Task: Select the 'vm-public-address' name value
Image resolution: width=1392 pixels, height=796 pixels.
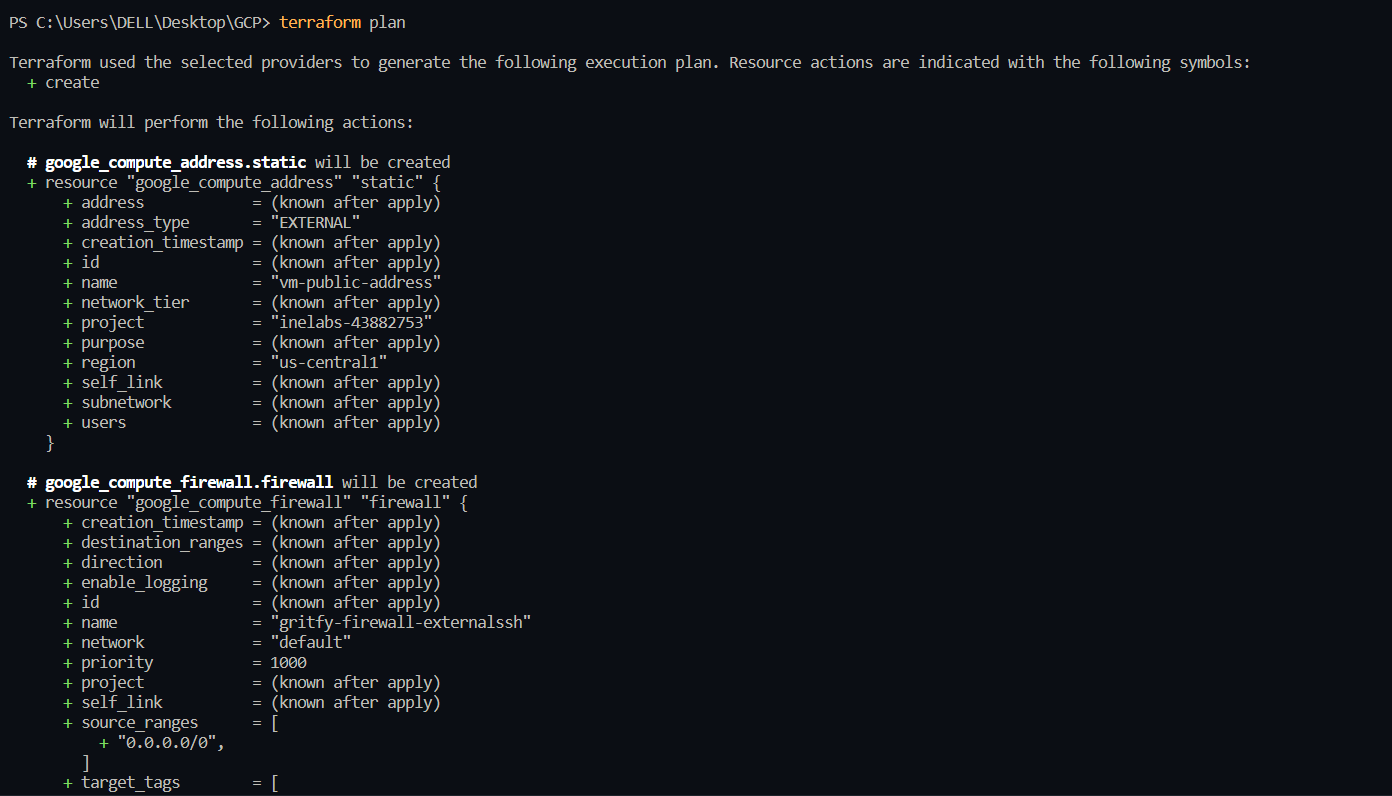Action: (x=356, y=282)
